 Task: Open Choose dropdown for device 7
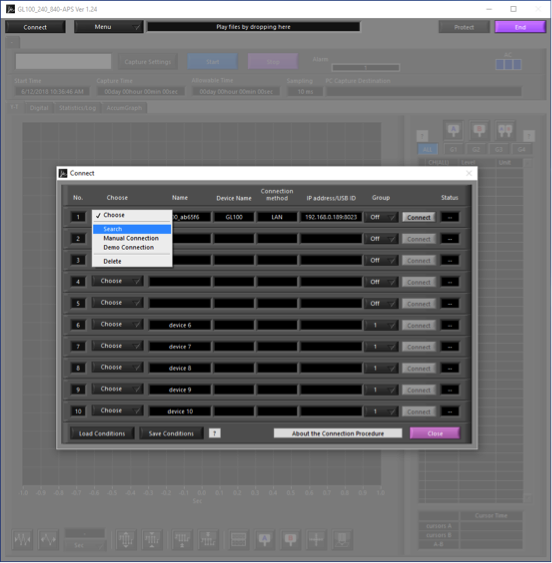coord(117,346)
